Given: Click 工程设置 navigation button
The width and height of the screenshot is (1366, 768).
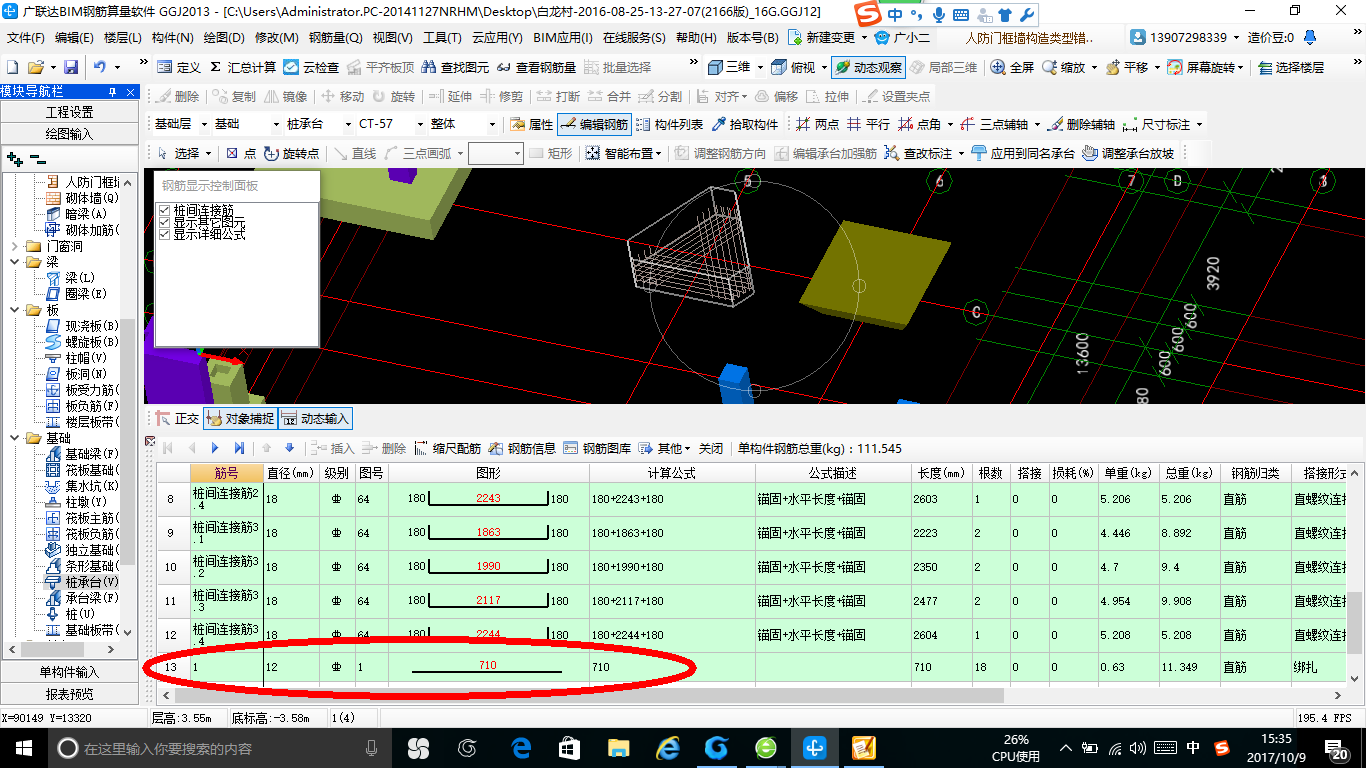Looking at the screenshot, I should (x=70, y=112).
